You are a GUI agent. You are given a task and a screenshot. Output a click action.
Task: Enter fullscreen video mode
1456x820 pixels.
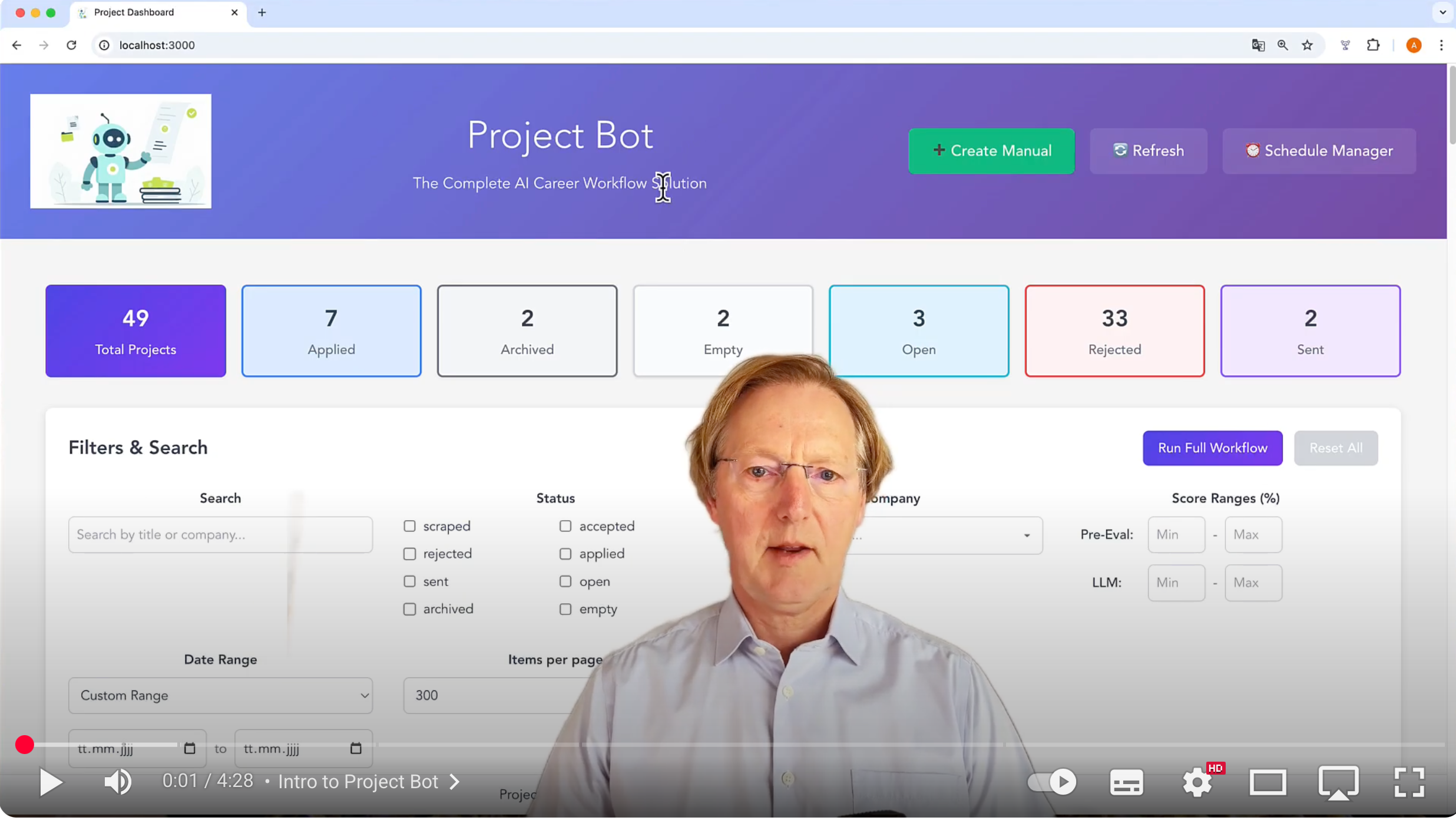coord(1409,783)
